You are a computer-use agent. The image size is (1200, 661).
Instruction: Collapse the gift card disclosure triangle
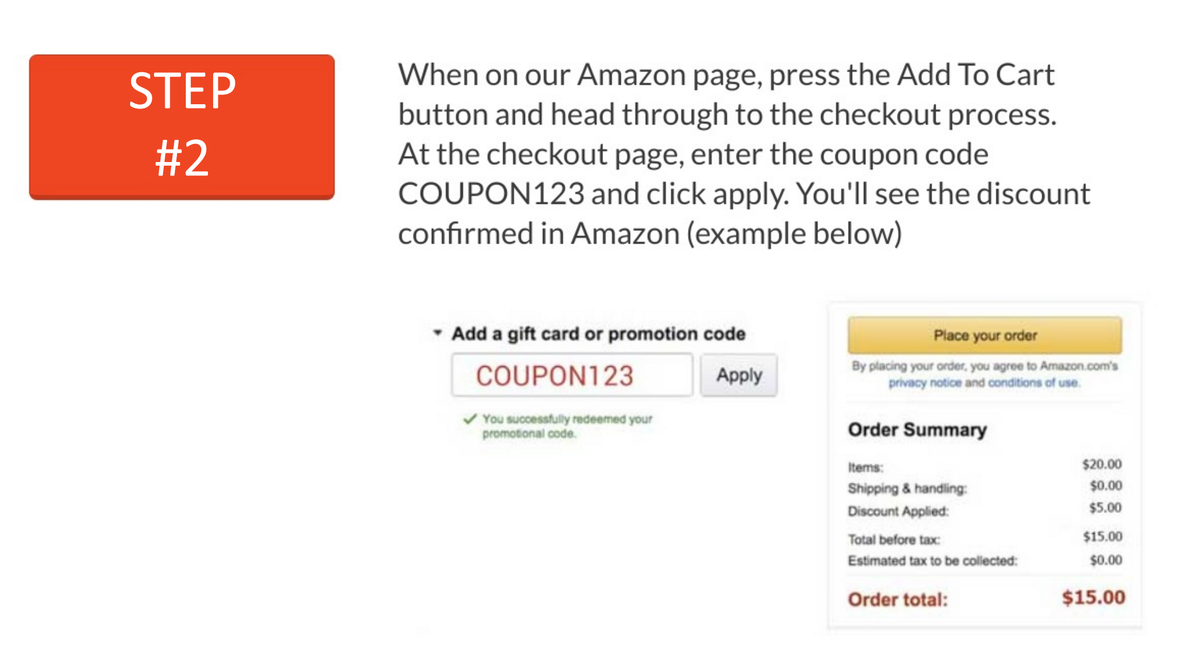coord(437,334)
